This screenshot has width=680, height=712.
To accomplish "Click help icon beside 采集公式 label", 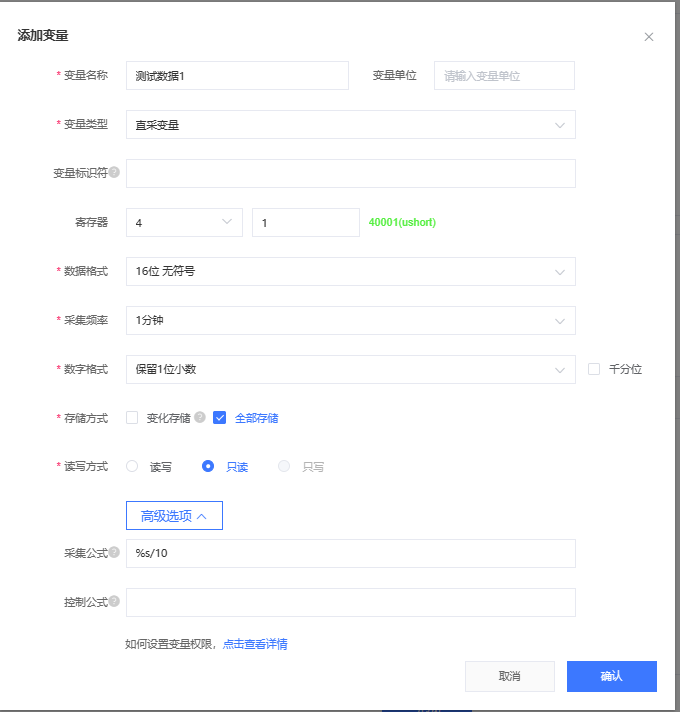I will (x=114, y=552).
